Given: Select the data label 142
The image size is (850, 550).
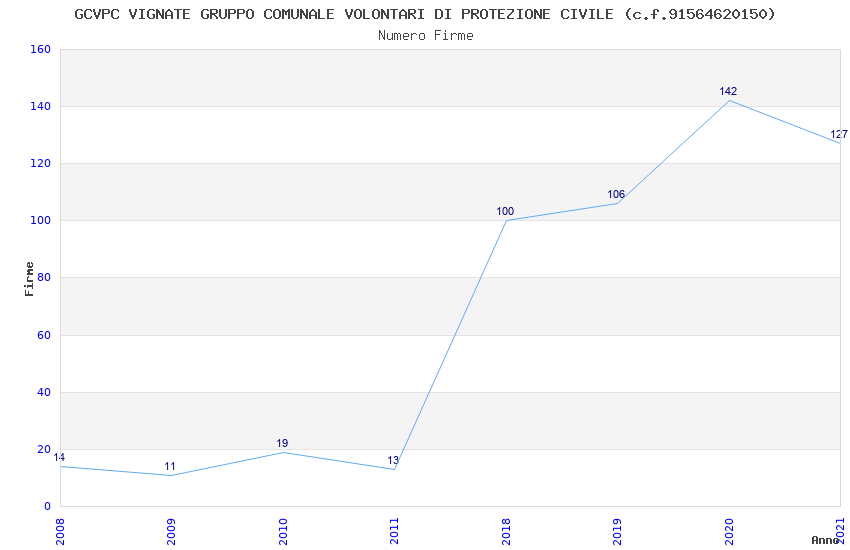Looking at the screenshot, I should pyautogui.click(x=728, y=92).
